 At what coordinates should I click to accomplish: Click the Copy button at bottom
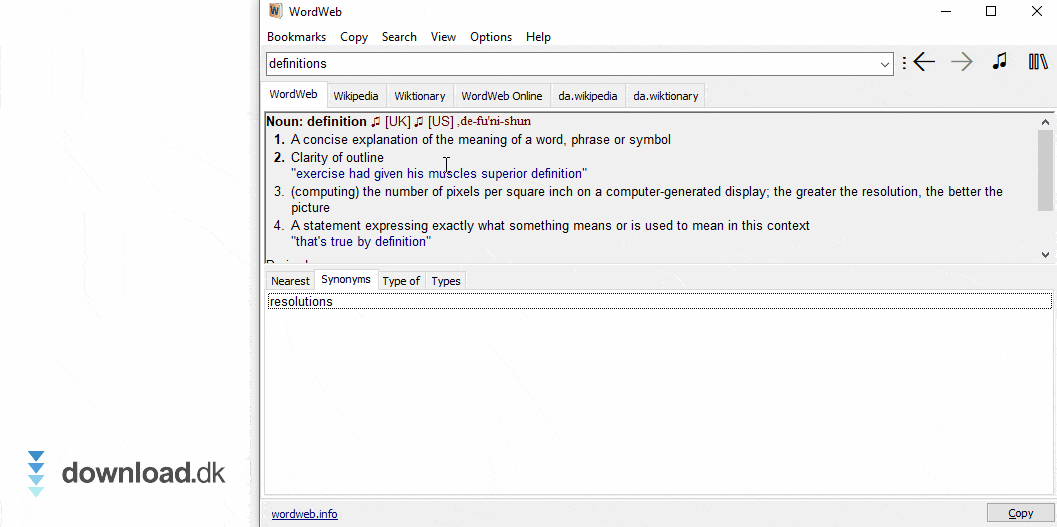pos(1021,514)
